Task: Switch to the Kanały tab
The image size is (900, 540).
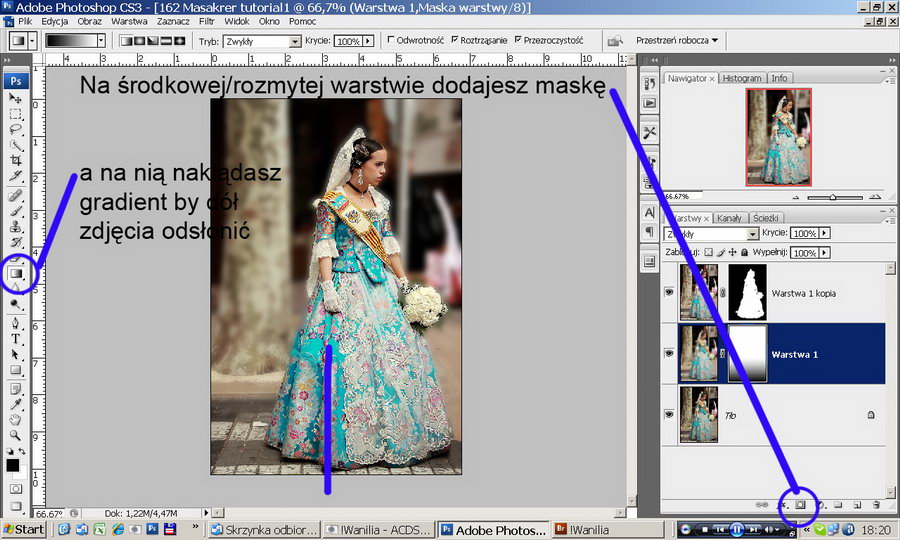Action: coord(729,217)
